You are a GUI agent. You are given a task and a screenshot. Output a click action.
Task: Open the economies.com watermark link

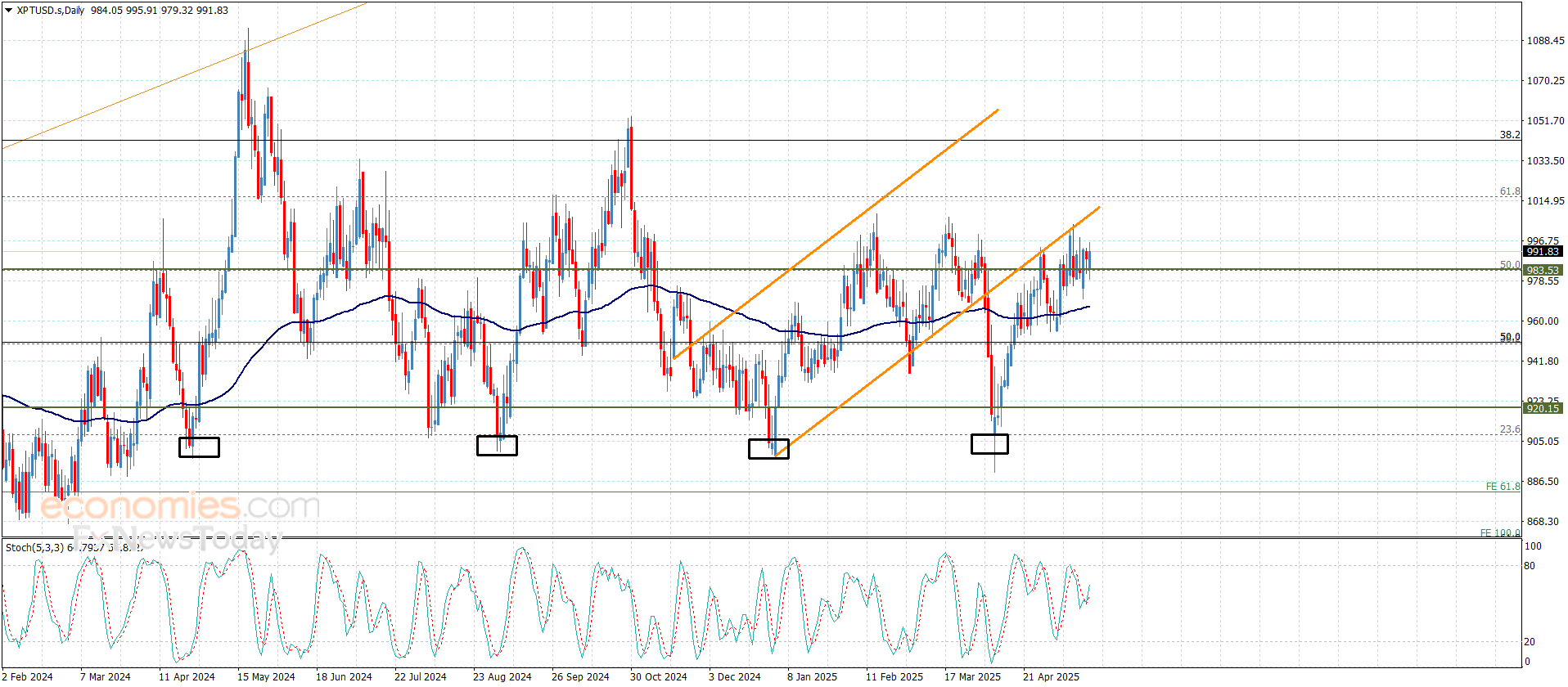click(x=180, y=507)
